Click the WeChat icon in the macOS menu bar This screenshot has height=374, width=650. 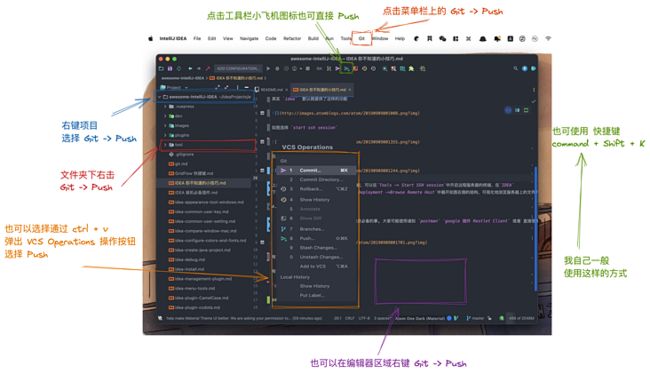(443, 39)
